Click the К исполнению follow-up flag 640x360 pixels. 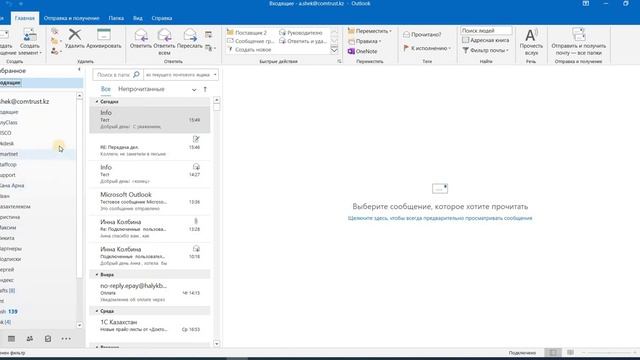[406, 48]
